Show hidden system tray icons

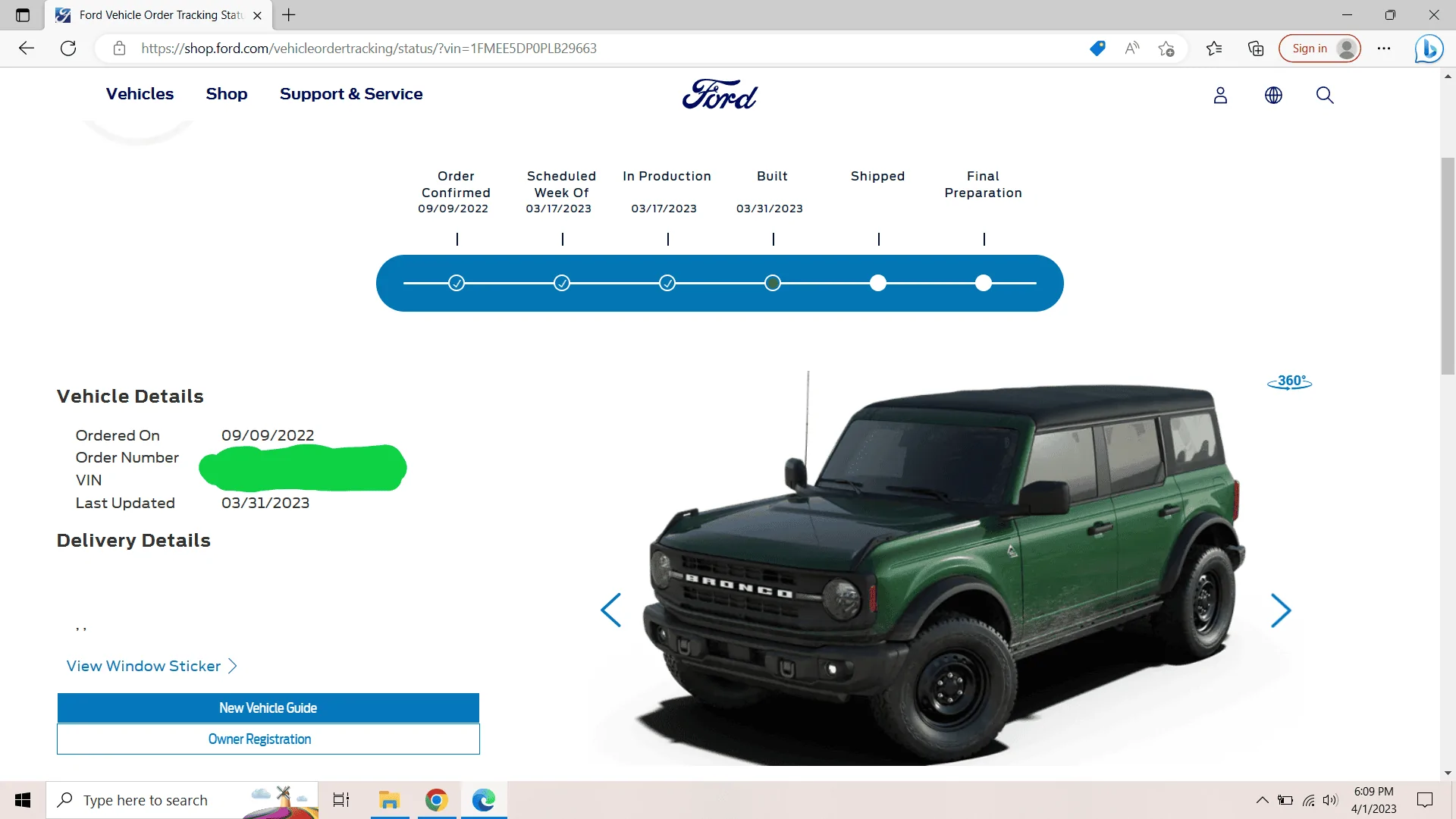coord(1263,800)
